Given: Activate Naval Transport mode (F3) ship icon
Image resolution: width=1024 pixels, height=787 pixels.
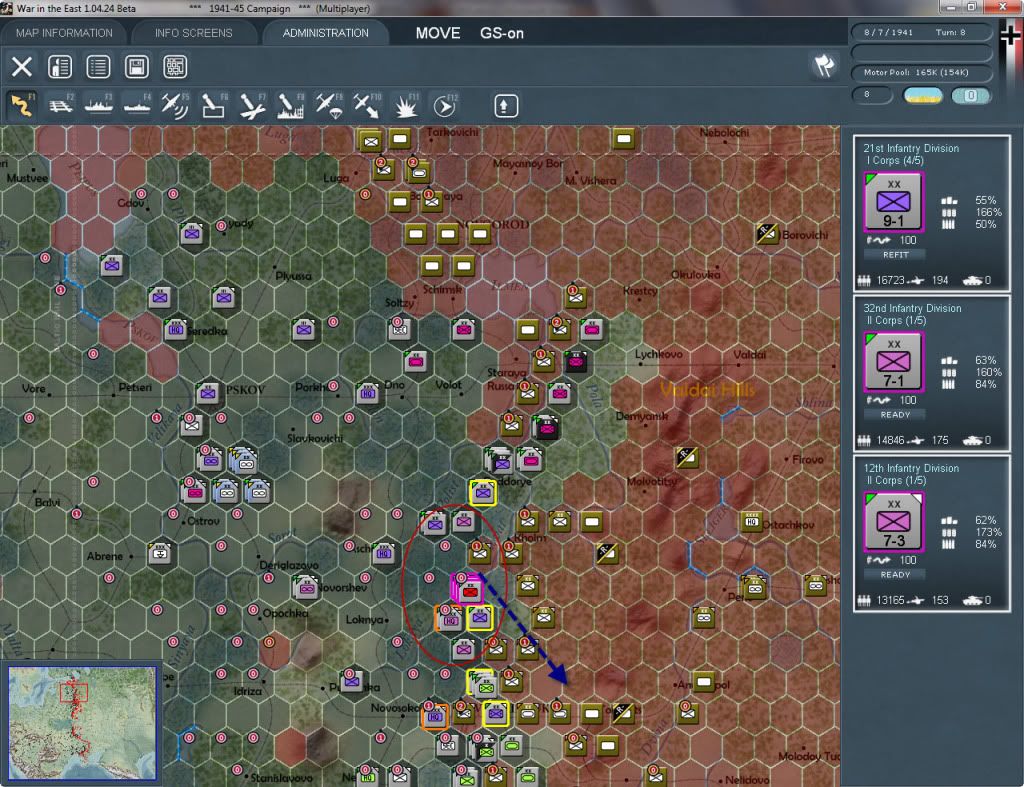Looking at the screenshot, I should tap(99, 105).
